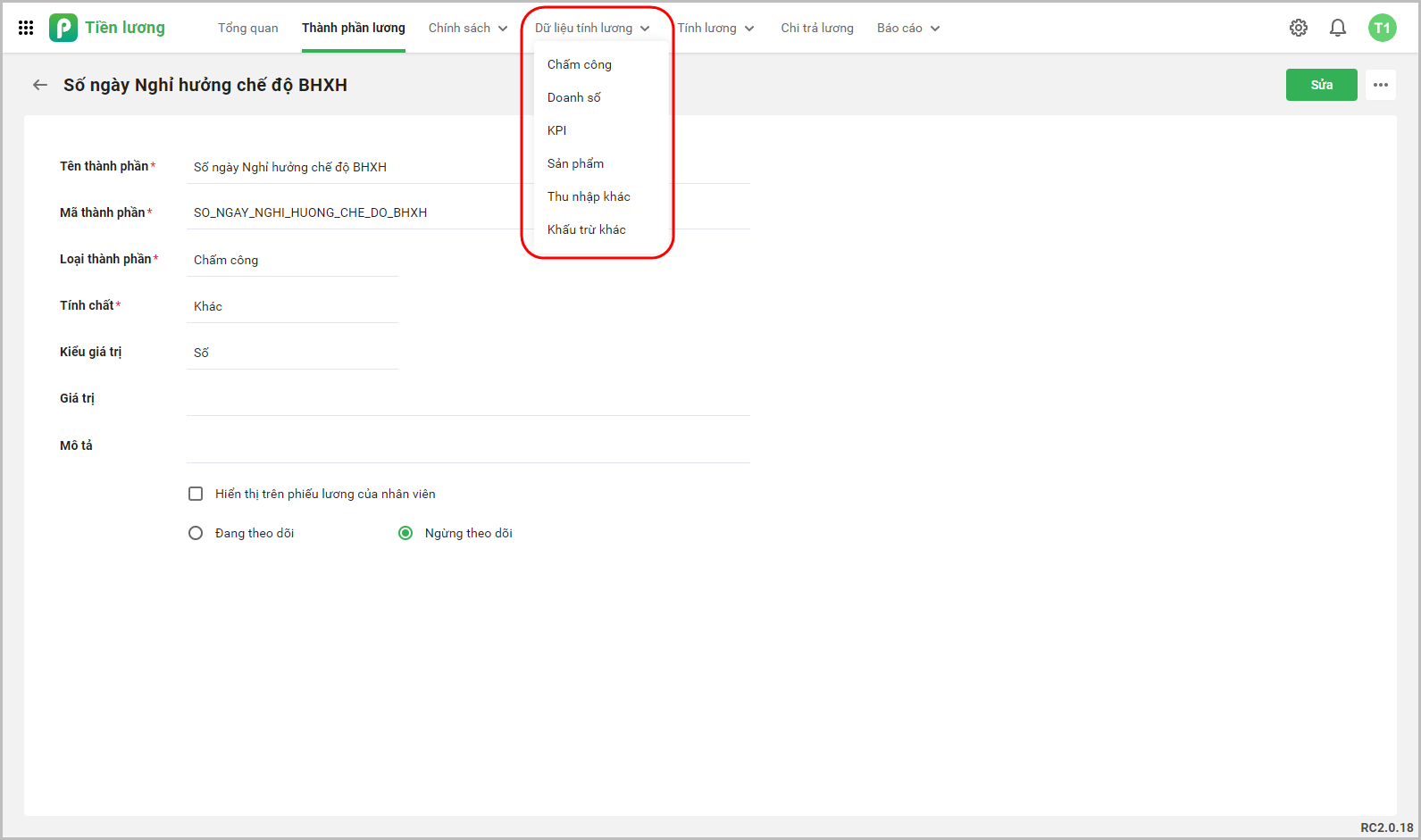Choose Khấu trừ khác menu entry
1421x840 pixels.
click(587, 229)
